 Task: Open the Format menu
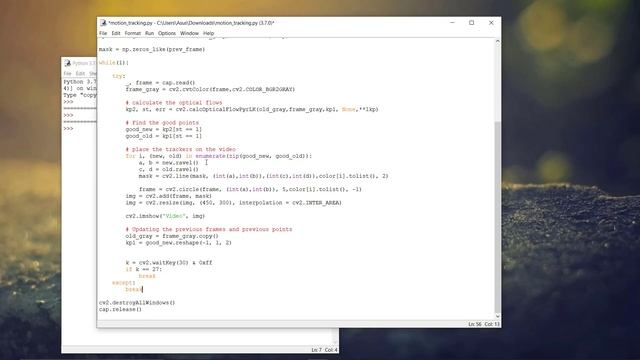(133, 33)
